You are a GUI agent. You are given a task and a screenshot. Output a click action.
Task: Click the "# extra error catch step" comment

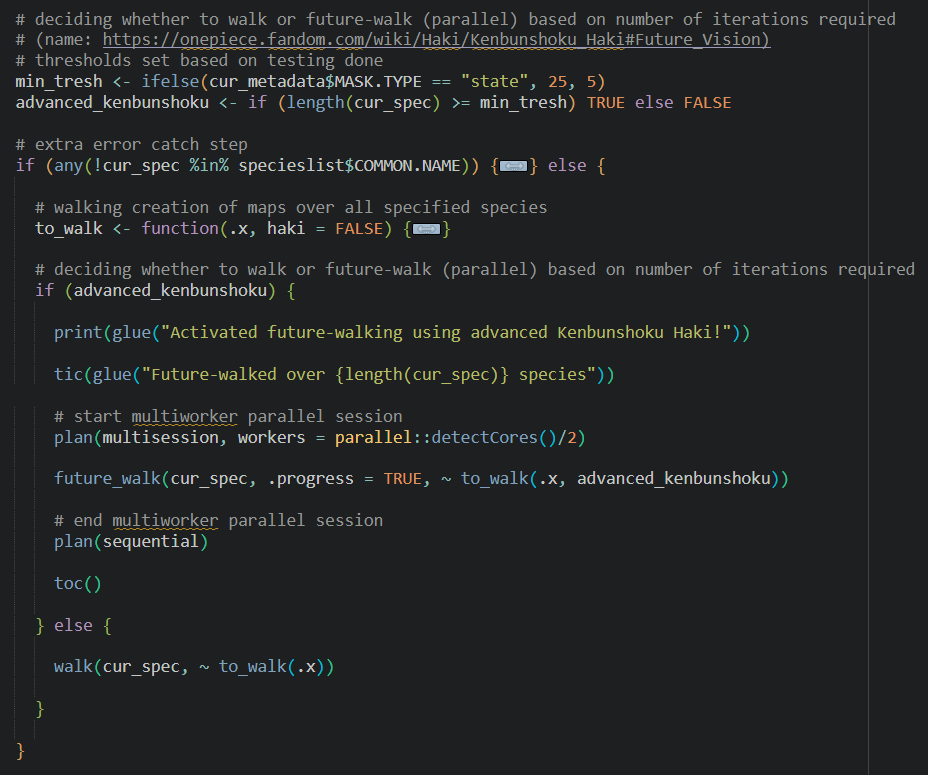(x=131, y=144)
